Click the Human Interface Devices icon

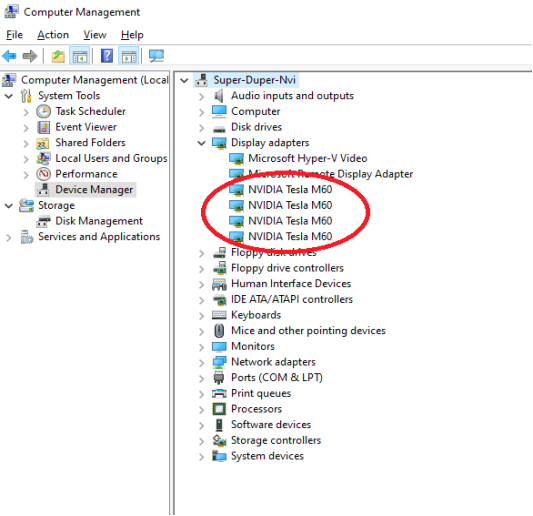[x=219, y=284]
